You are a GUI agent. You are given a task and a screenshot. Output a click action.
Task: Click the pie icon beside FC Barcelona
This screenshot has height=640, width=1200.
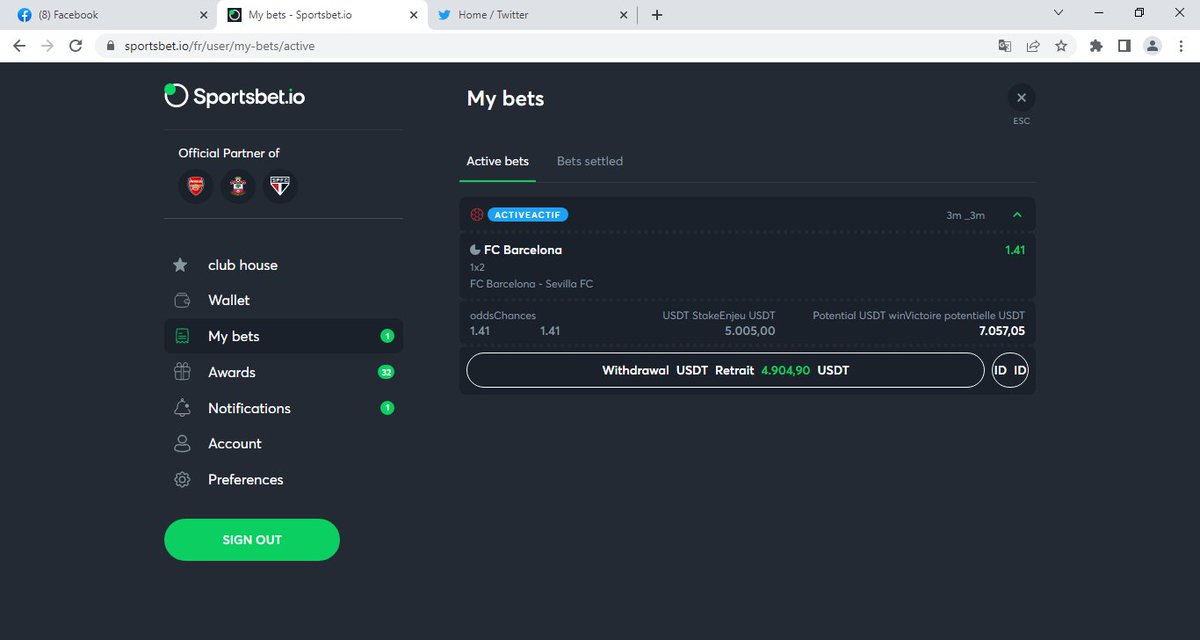pyautogui.click(x=475, y=250)
